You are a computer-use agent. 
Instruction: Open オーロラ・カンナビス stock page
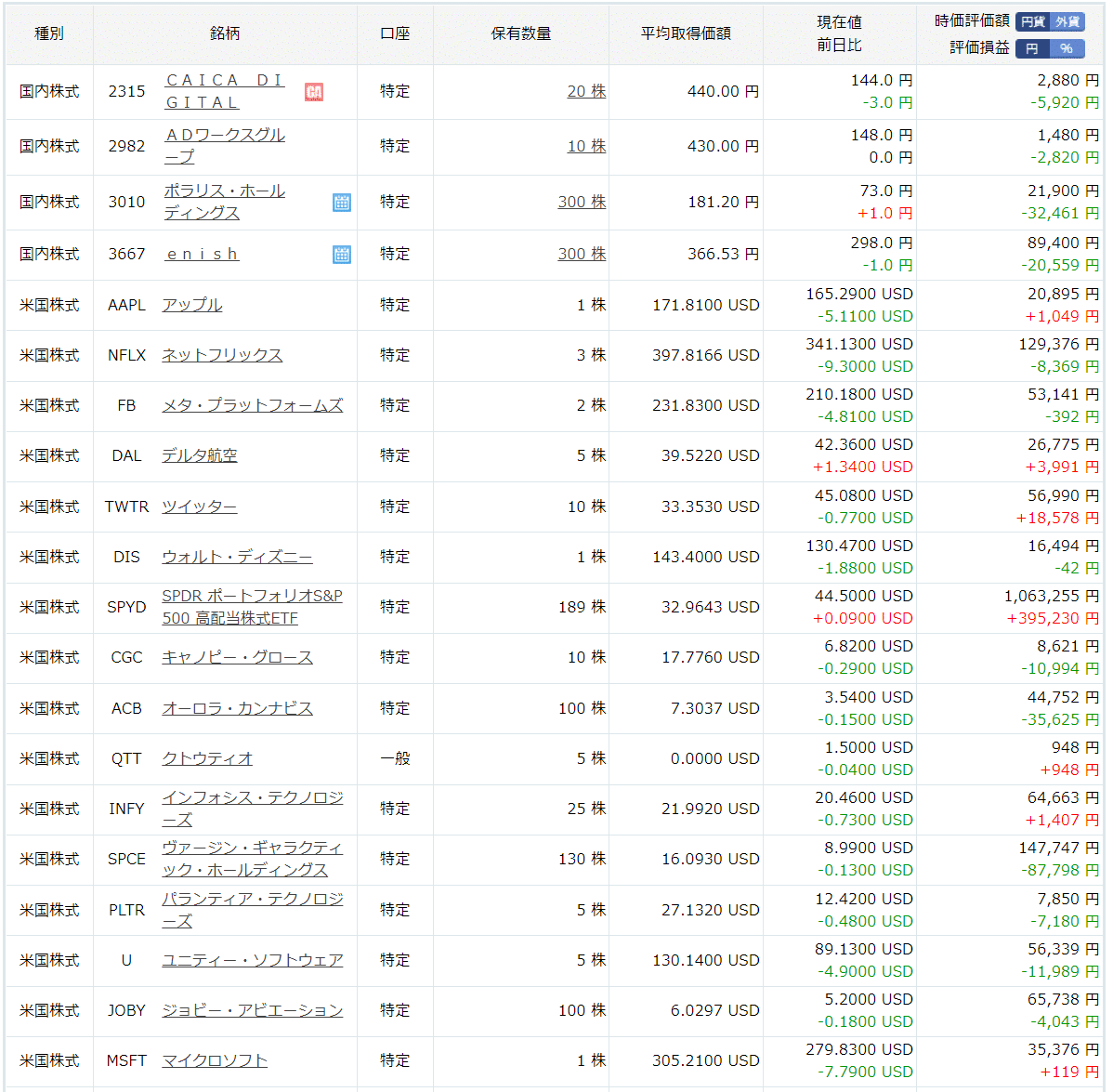(237, 708)
